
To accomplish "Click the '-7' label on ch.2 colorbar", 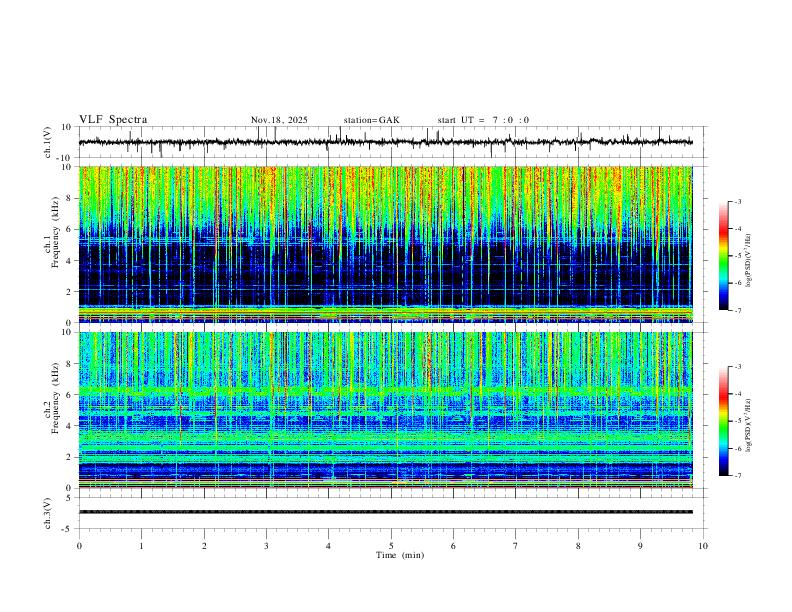I will pyautogui.click(x=738, y=475).
